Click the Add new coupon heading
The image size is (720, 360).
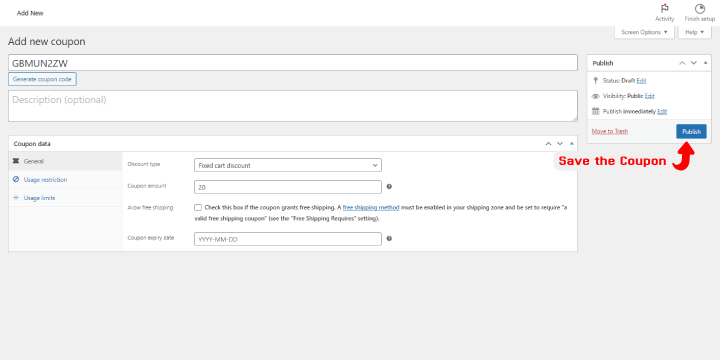pyautogui.click(x=46, y=41)
